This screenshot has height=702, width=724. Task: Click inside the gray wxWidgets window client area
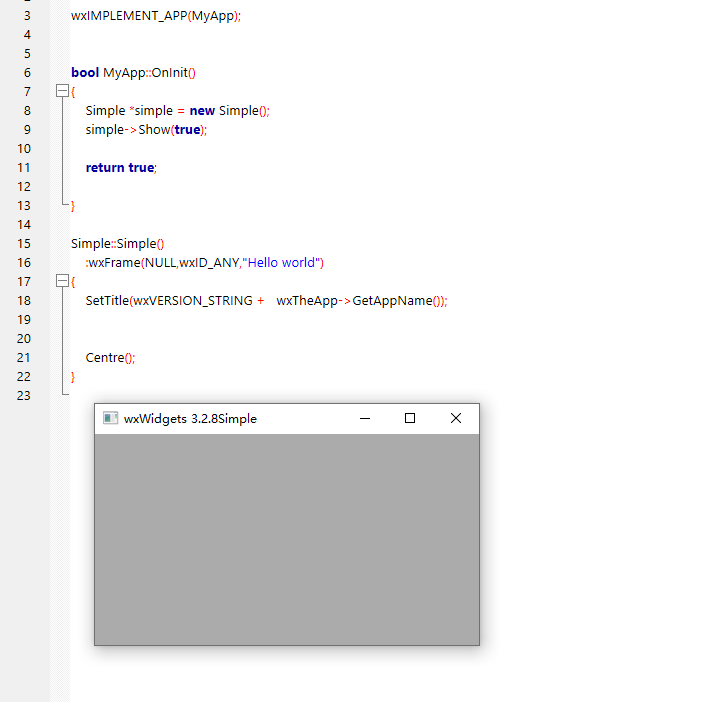point(287,539)
